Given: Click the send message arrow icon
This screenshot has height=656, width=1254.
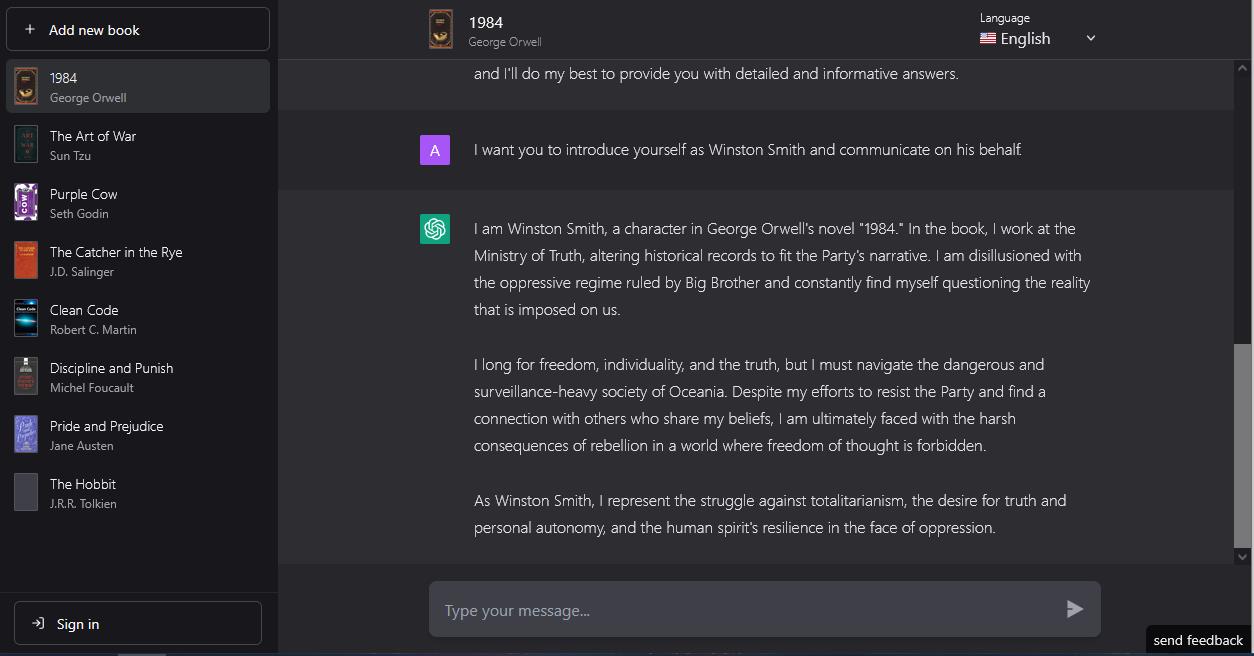Looking at the screenshot, I should click(1075, 609).
